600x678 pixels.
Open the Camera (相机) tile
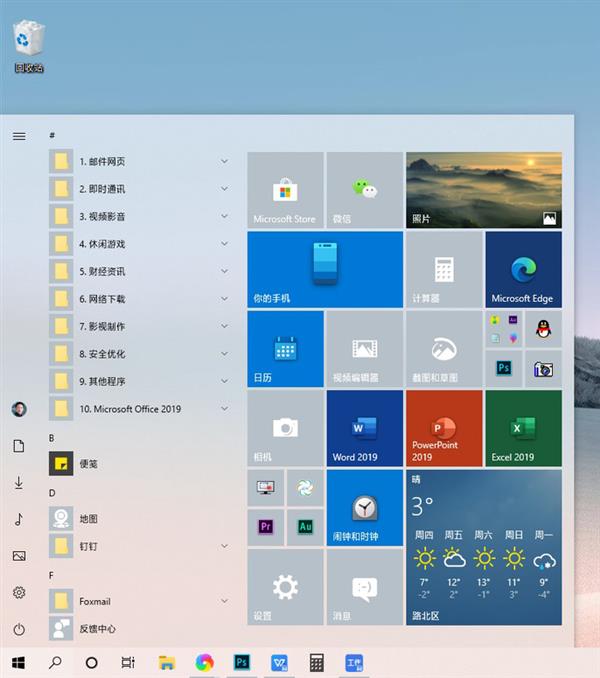[x=285, y=428]
